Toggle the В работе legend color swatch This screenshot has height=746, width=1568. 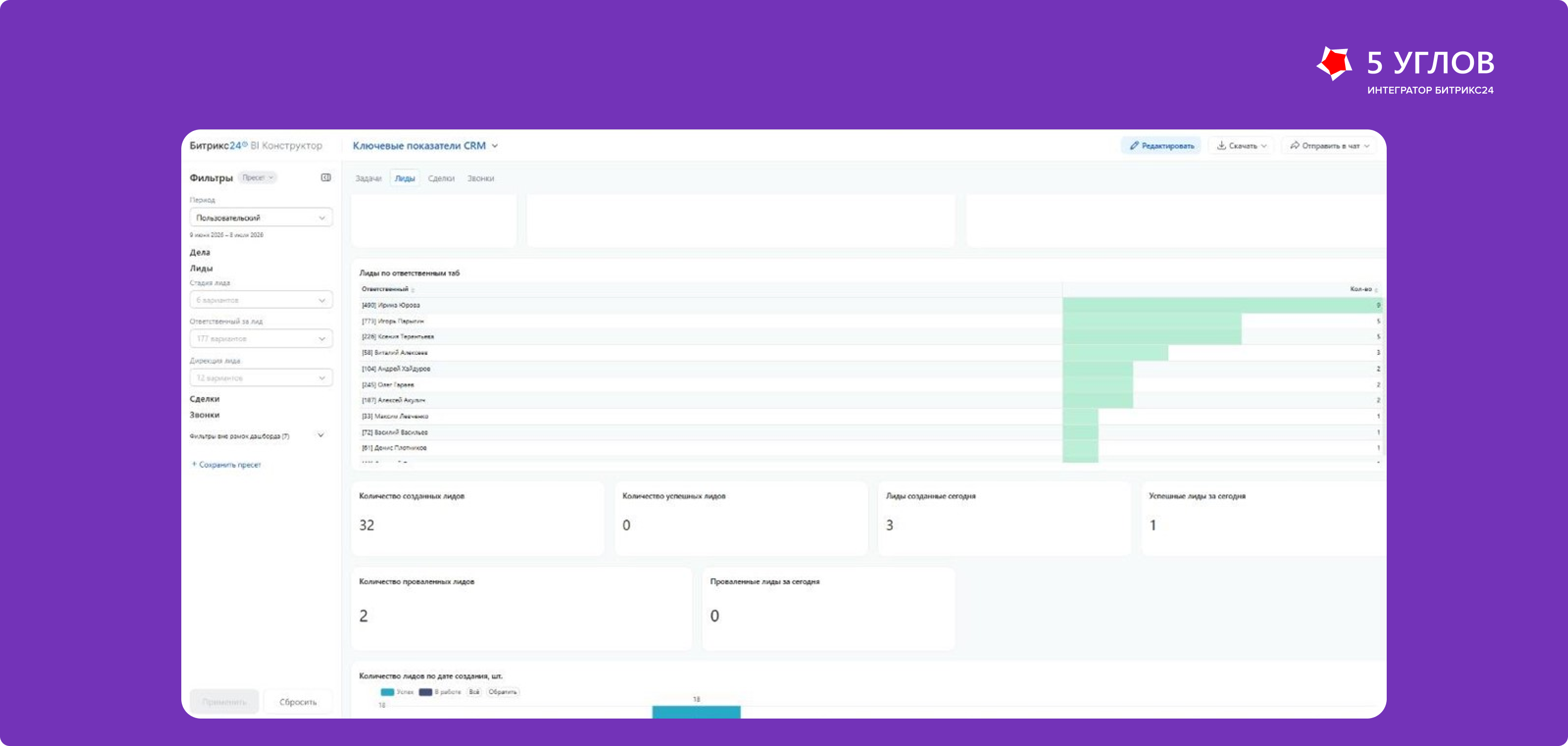click(425, 692)
